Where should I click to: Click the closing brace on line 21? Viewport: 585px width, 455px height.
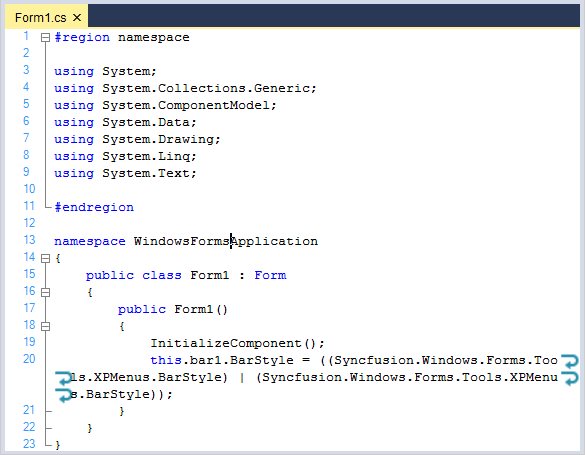pos(122,411)
